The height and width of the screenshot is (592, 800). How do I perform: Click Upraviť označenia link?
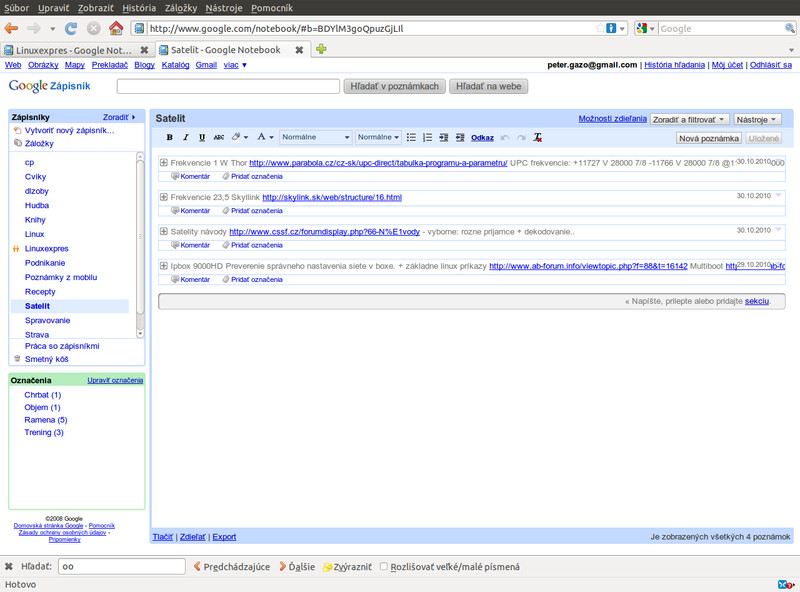[115, 380]
